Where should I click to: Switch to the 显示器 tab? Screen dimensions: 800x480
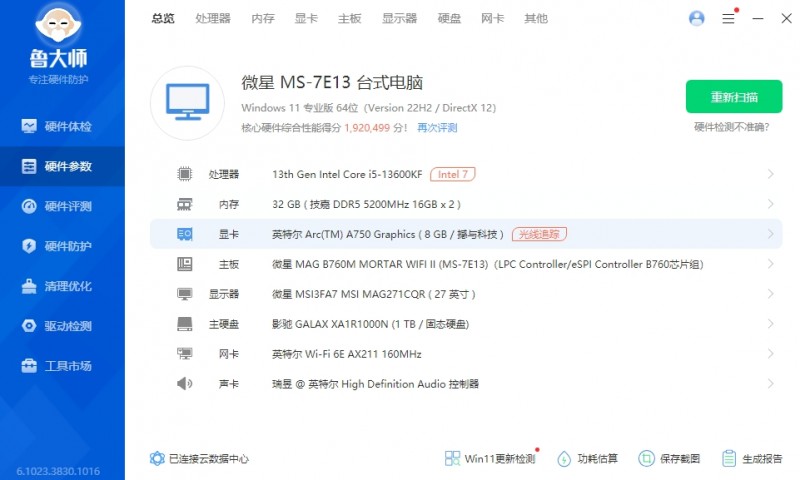399,19
